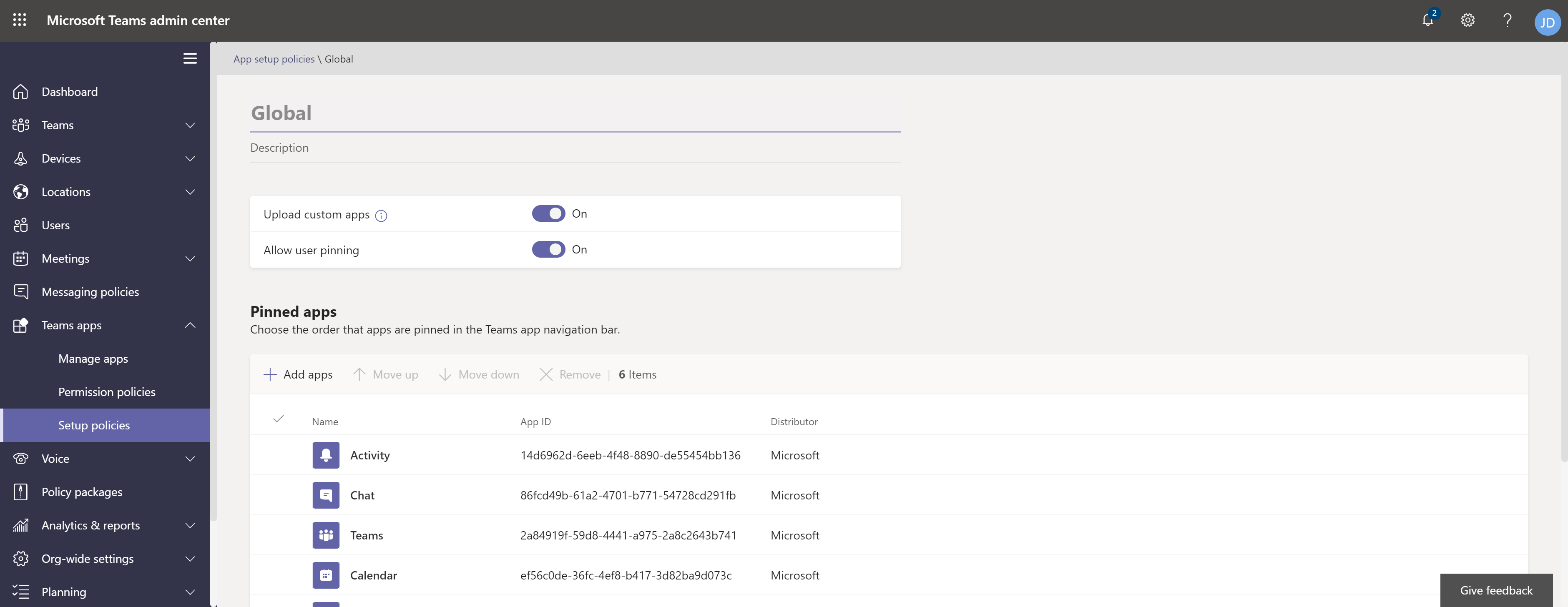This screenshot has height=607, width=1568.
Task: Expand the Voice section chevron
Action: coord(190,459)
